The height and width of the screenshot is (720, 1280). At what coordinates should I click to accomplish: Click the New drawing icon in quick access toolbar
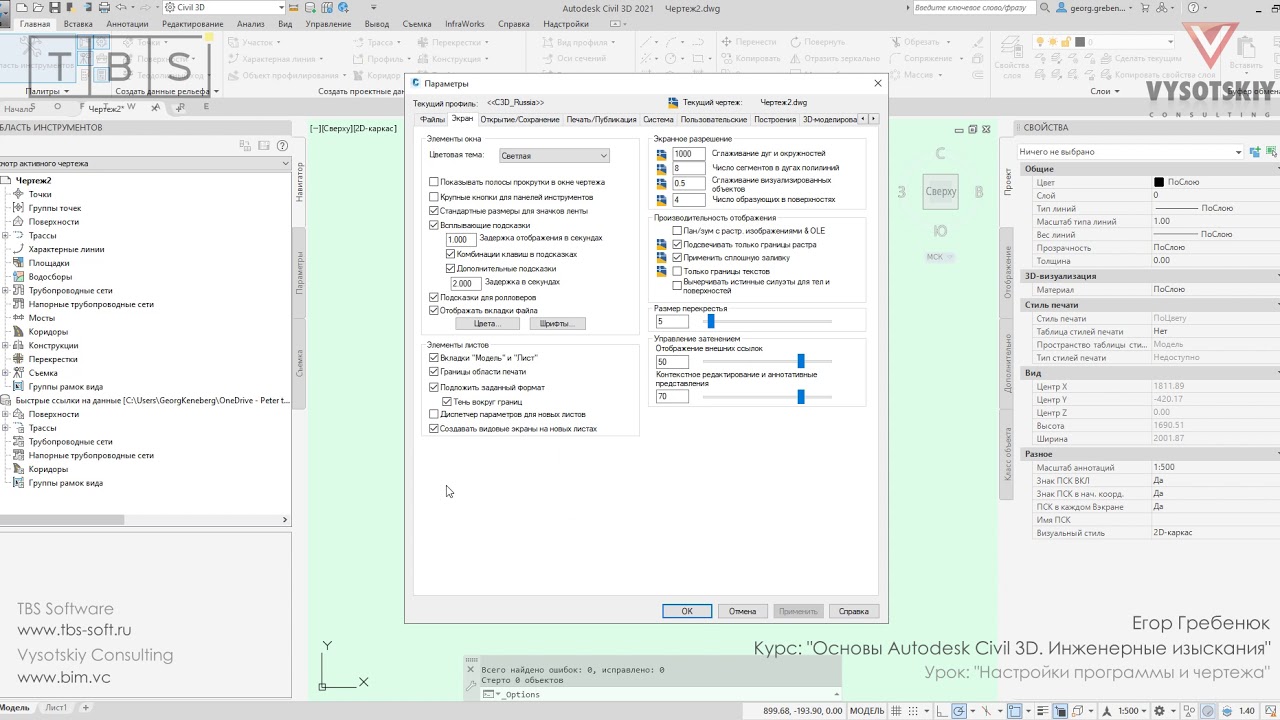(21, 7)
